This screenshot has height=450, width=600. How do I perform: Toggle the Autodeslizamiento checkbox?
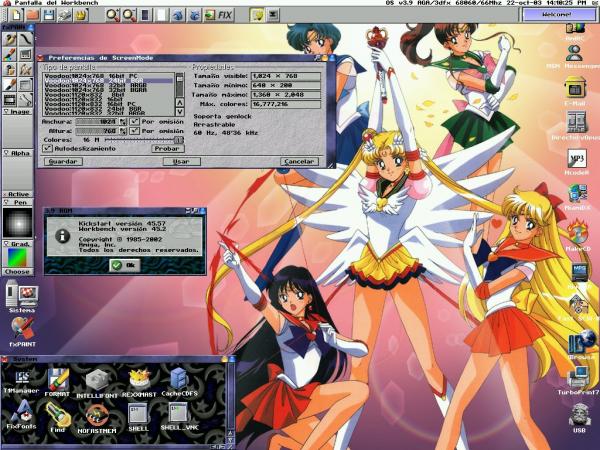pos(47,148)
